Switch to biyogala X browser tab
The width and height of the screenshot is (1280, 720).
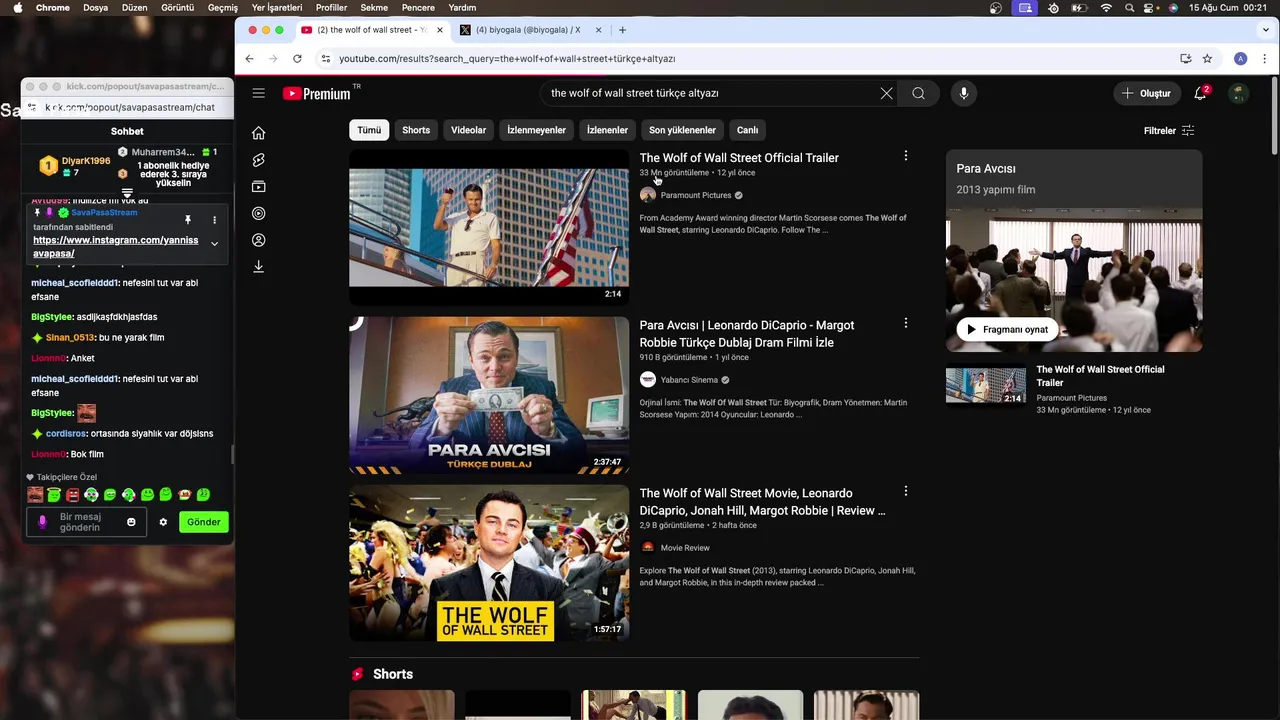[x=528, y=30]
